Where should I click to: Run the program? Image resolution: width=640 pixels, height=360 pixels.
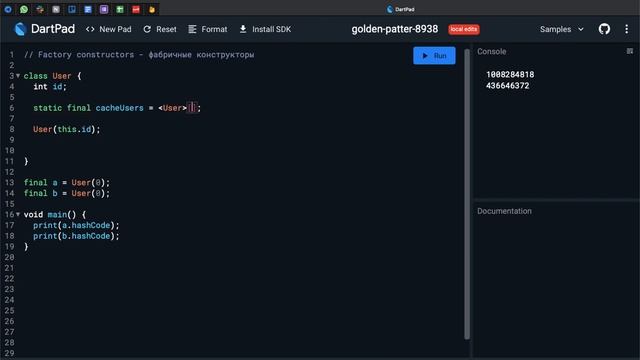(x=434, y=56)
